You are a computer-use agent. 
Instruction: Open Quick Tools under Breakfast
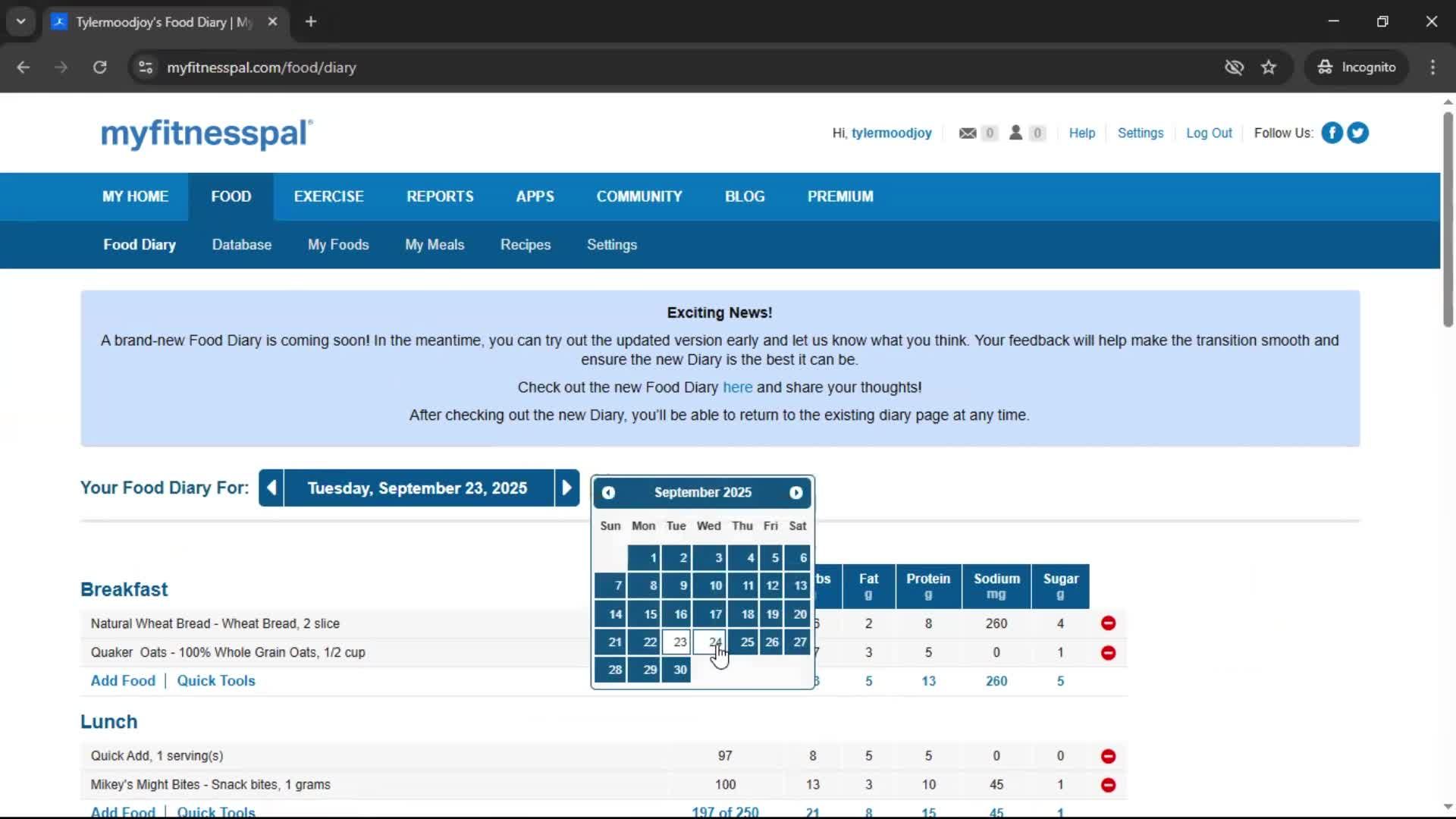point(216,681)
